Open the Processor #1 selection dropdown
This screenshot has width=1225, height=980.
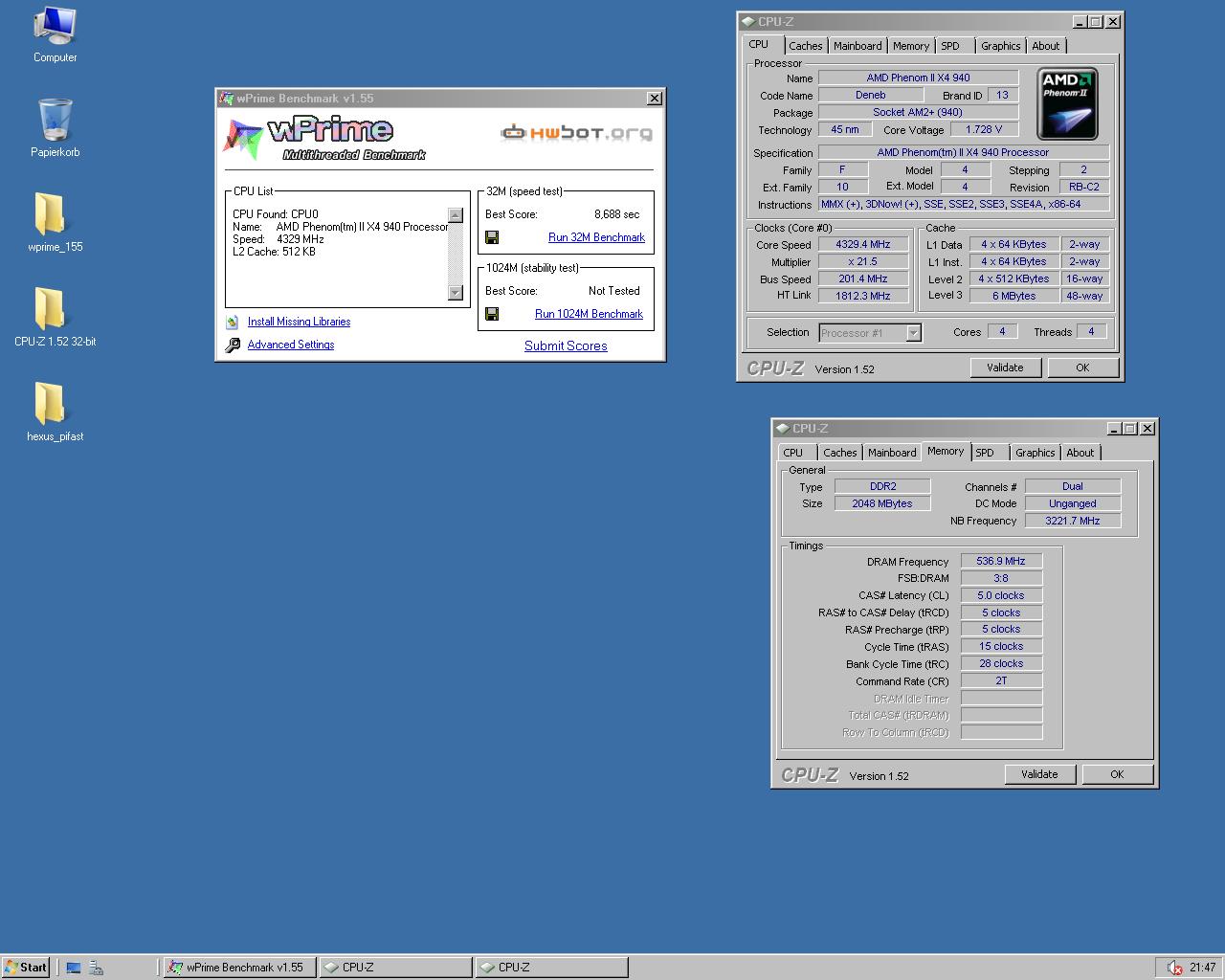[x=913, y=333]
